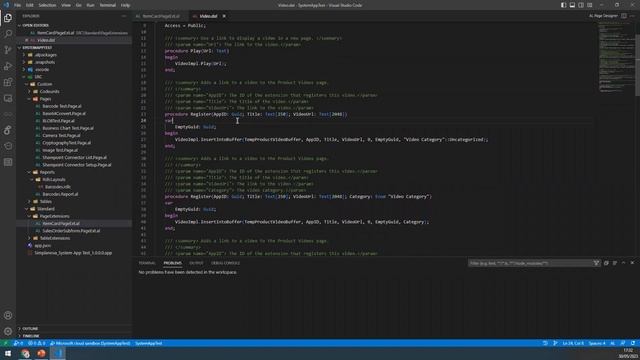Toggle the bottom panel layout icon
Viewport: 640px width, 360px height.
pyautogui.click(x=572, y=5)
